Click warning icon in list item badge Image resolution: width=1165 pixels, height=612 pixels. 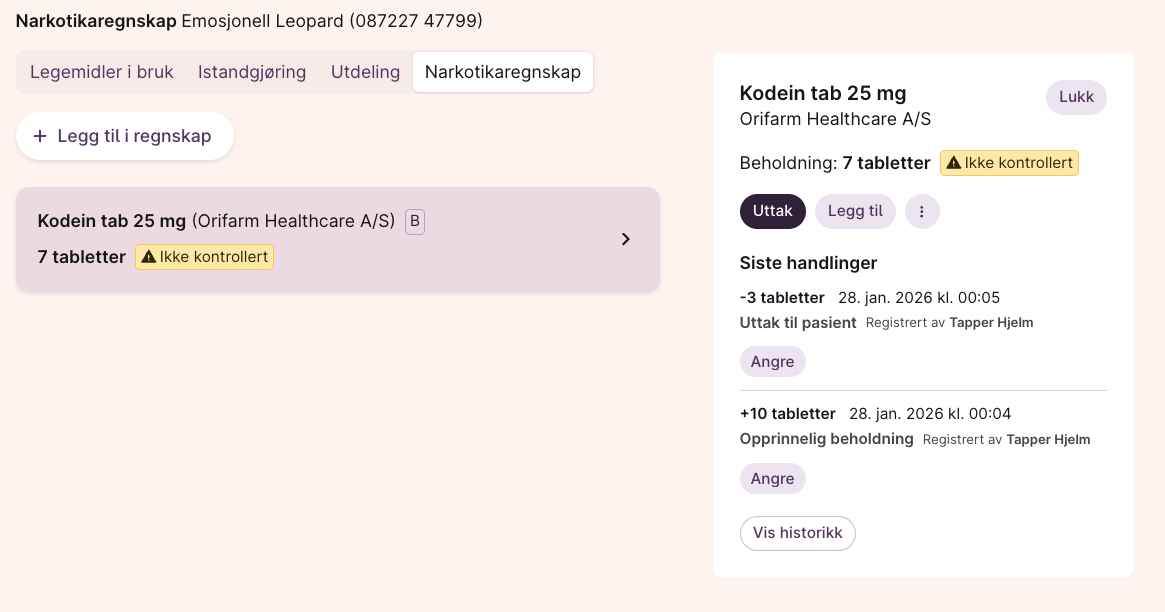(x=148, y=257)
